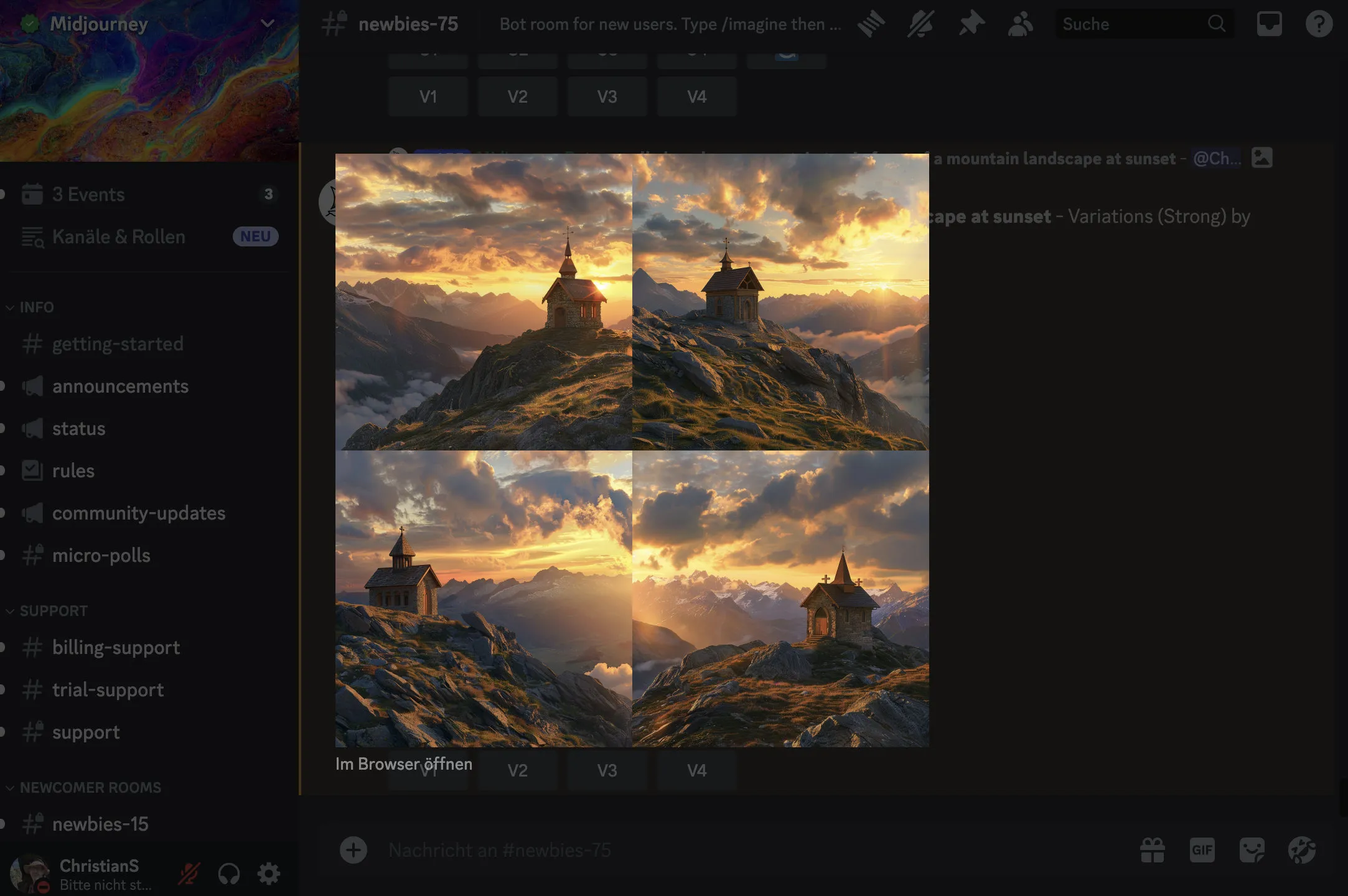The image size is (1348, 896).
Task: Open pinned messages pin icon
Action: (x=971, y=24)
